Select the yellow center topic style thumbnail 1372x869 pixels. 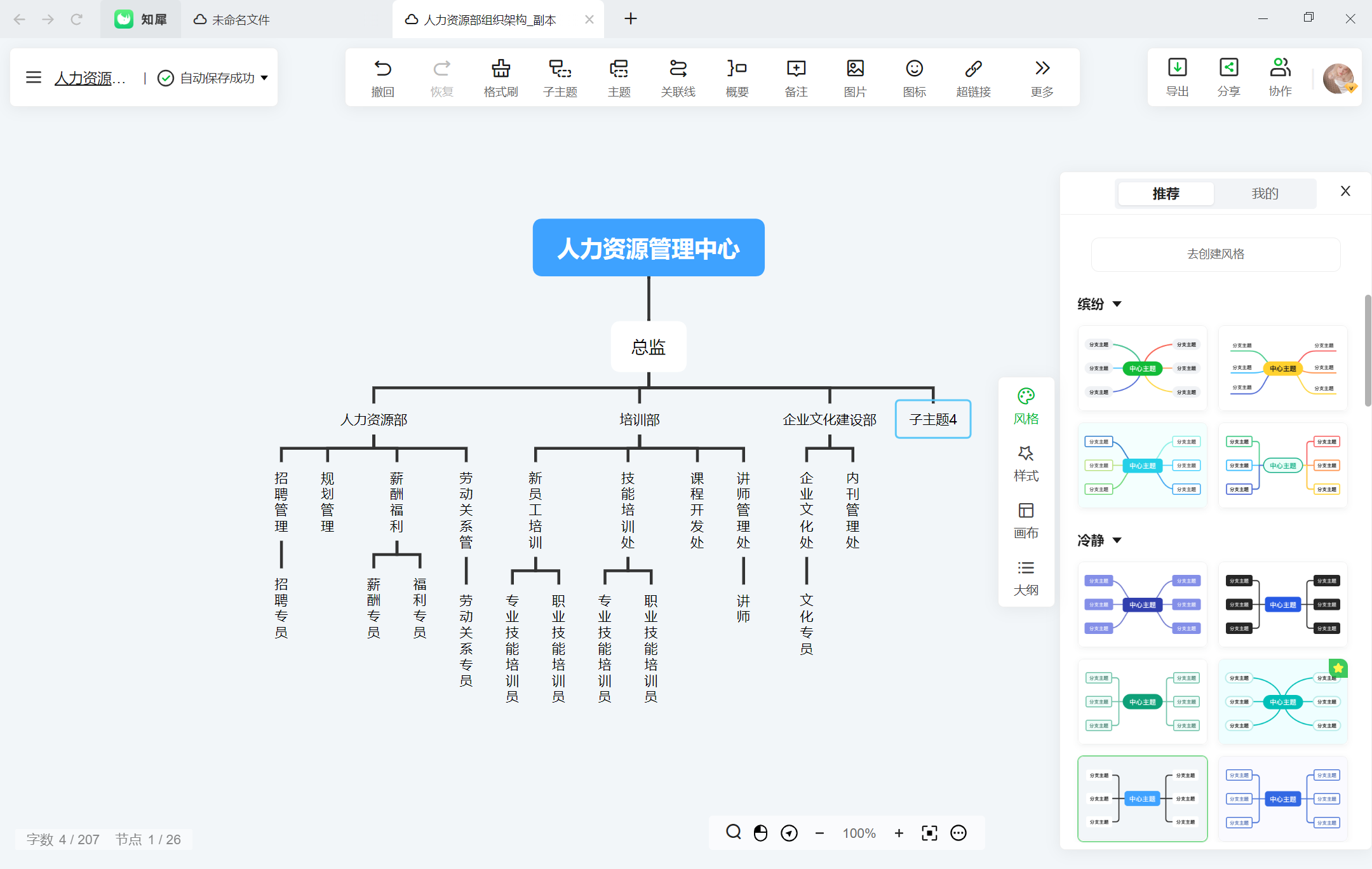tap(1282, 368)
